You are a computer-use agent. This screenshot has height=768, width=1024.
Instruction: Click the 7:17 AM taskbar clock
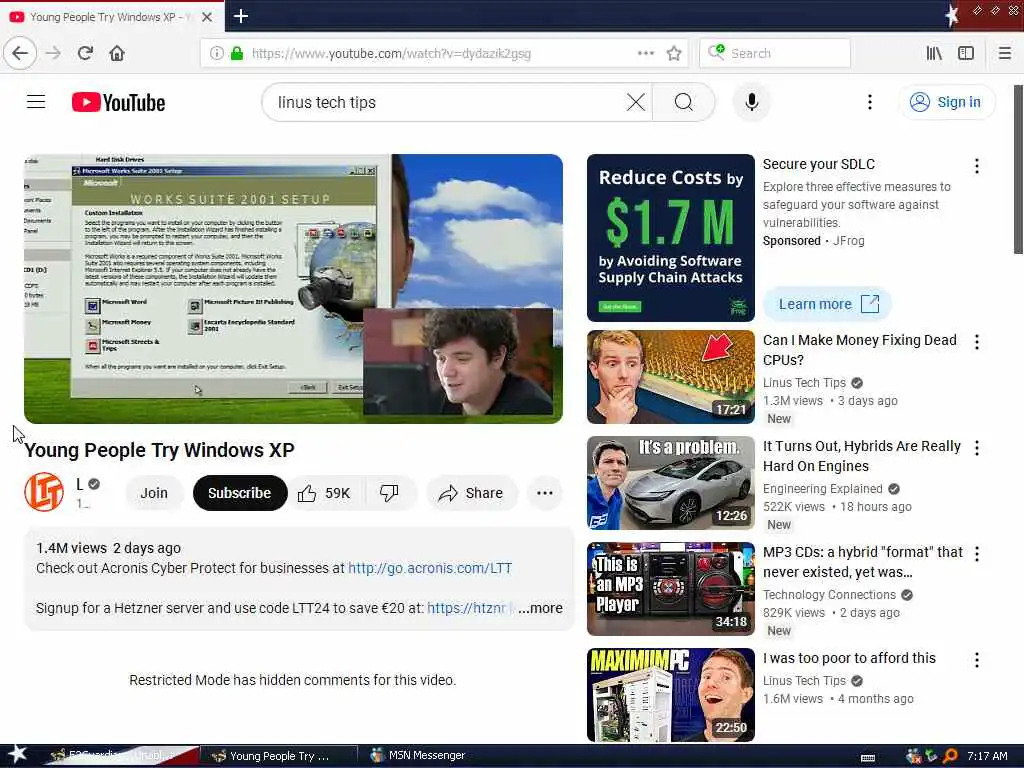point(987,756)
